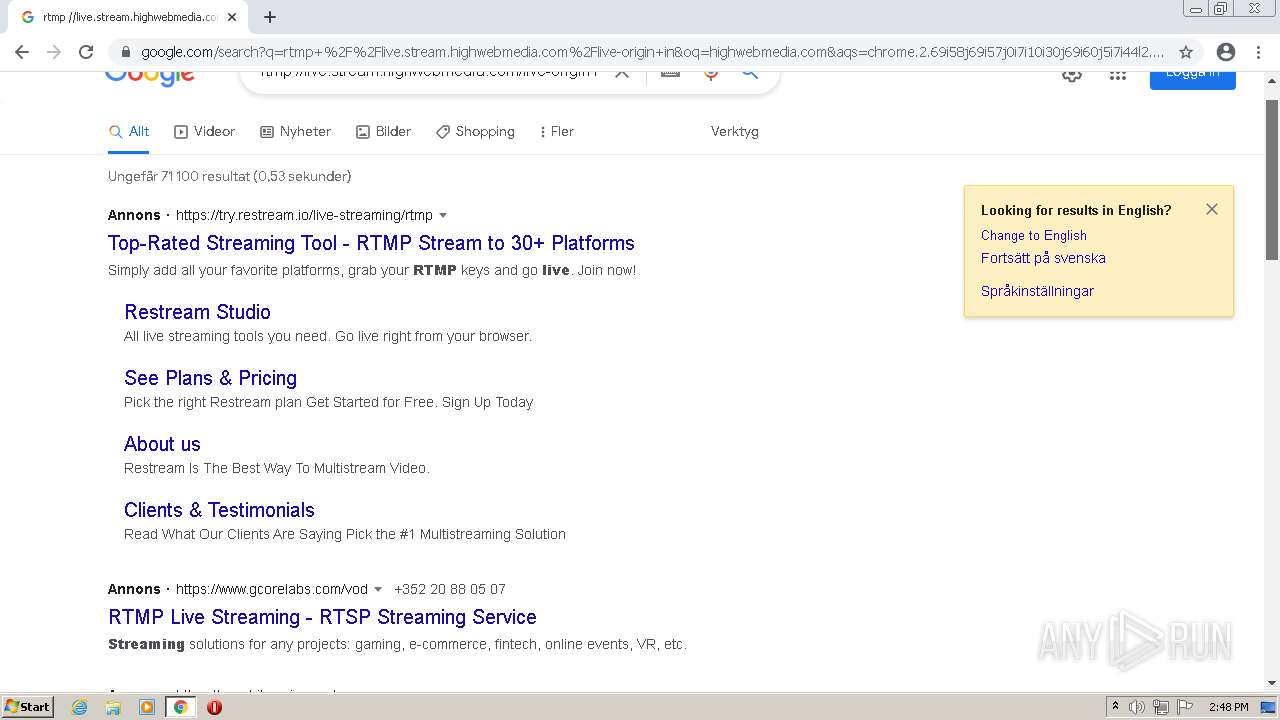This screenshot has width=1280, height=720.
Task: Open Google settings gear icon
Action: pyautogui.click(x=1072, y=75)
